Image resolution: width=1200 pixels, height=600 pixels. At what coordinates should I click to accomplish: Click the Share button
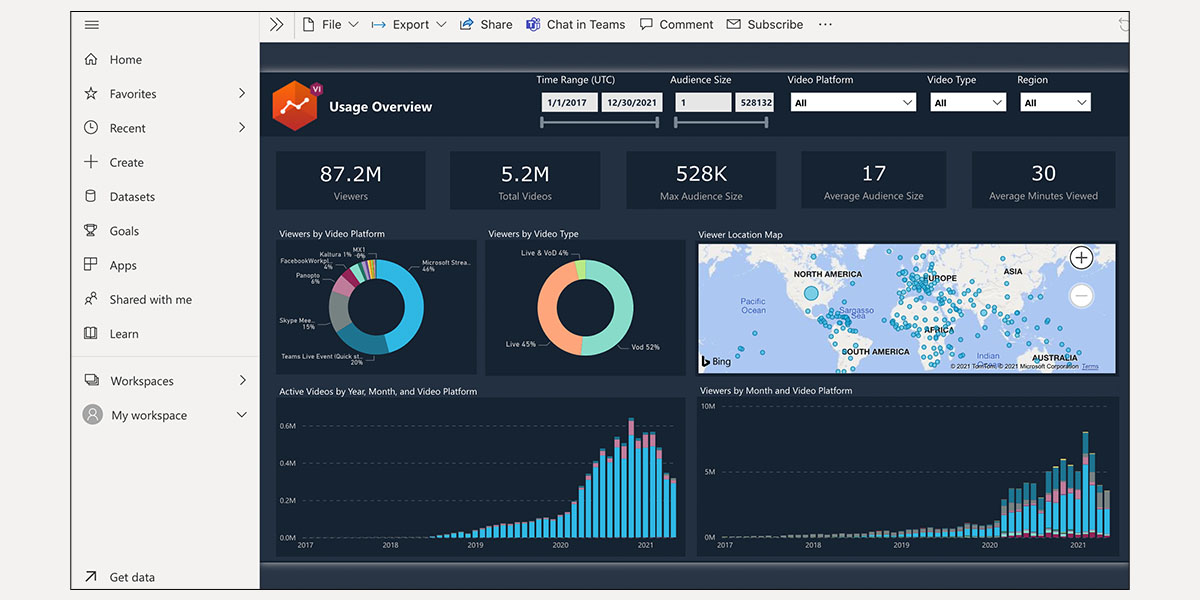[x=486, y=24]
